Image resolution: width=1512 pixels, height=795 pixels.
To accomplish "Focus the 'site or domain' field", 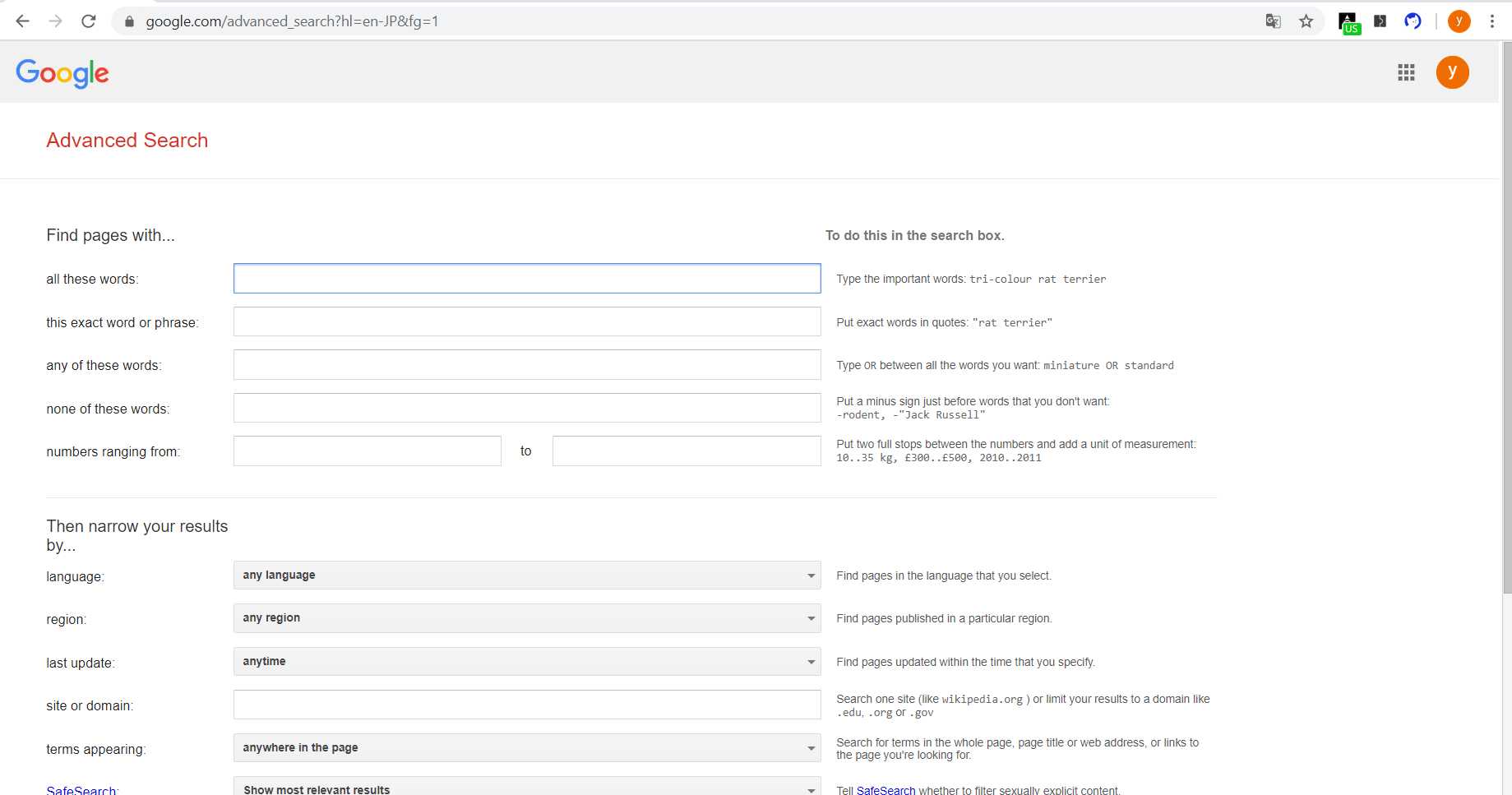I will [527, 705].
